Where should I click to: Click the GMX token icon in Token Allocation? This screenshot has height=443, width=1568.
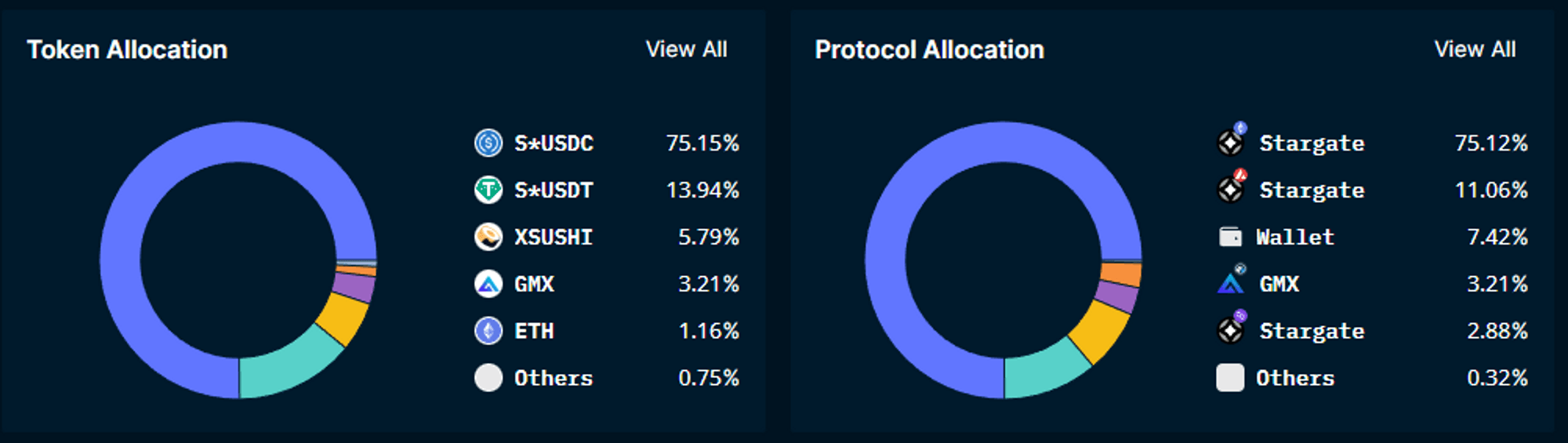coord(488,284)
